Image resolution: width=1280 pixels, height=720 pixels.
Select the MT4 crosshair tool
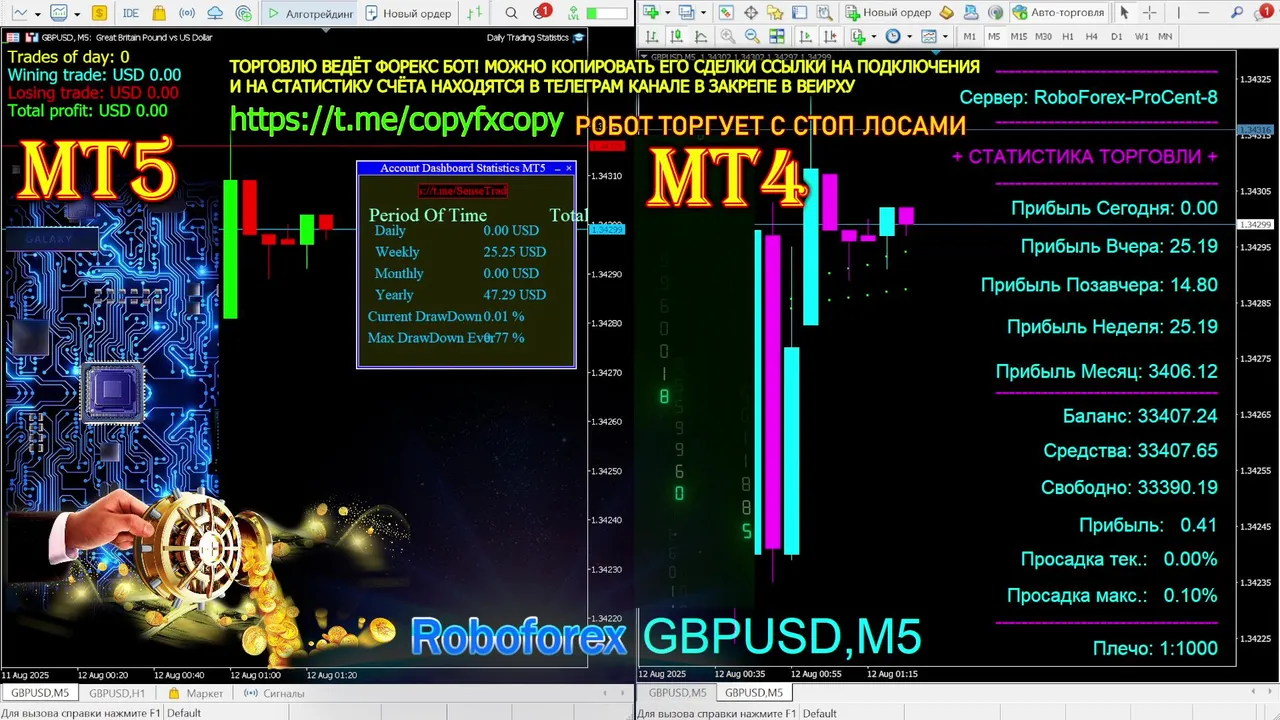pos(1150,13)
